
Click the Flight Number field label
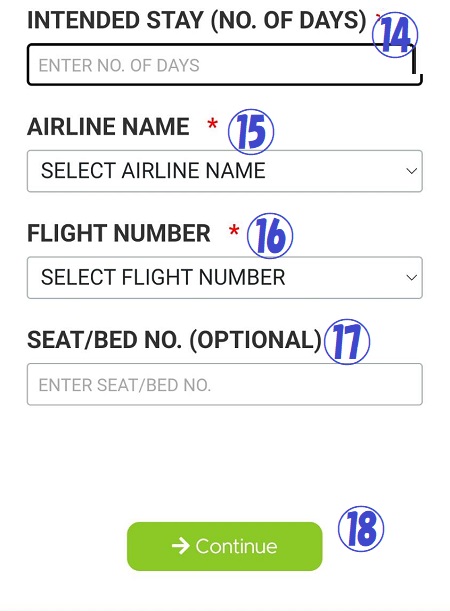coord(119,233)
